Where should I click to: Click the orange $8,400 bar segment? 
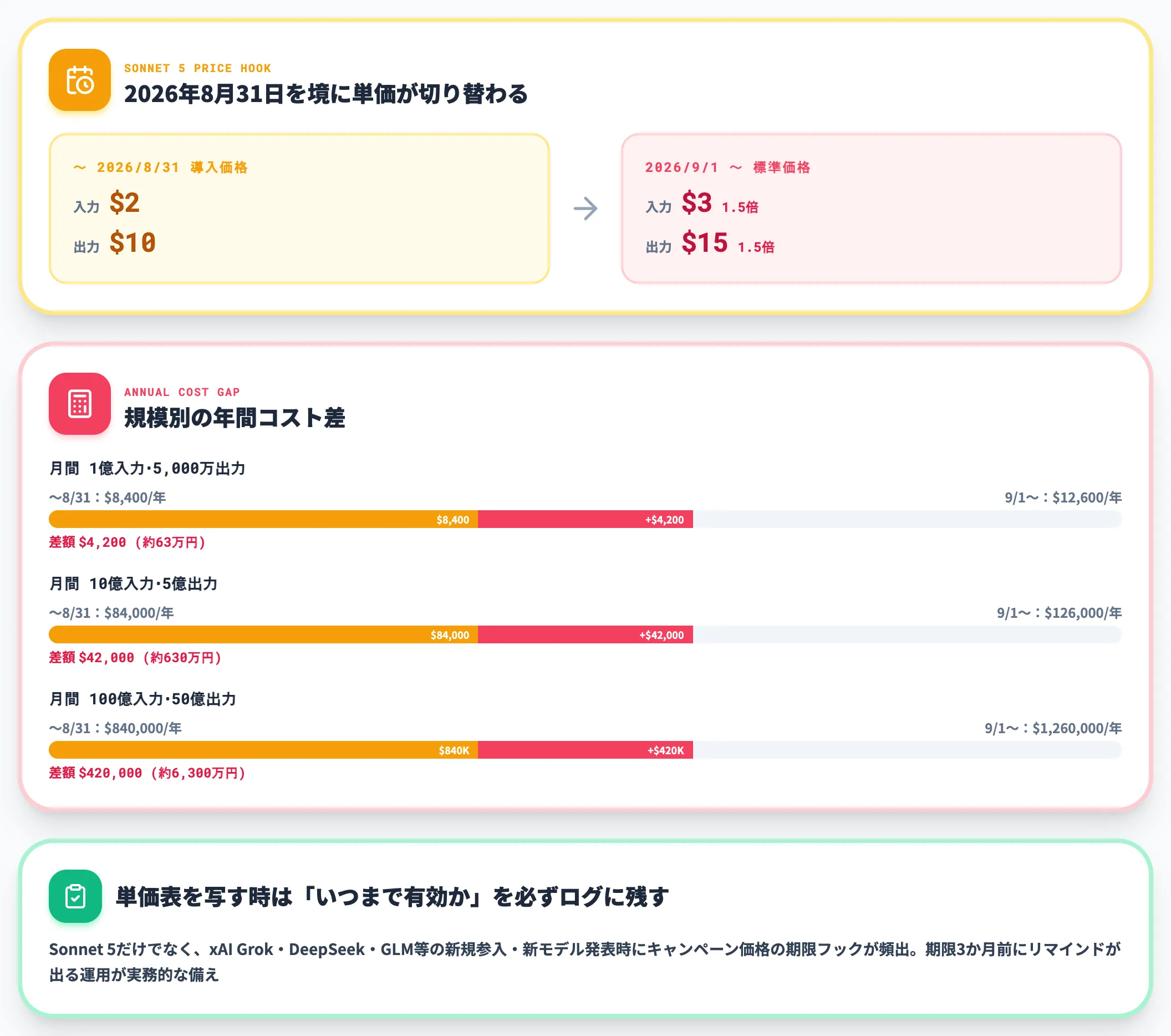(x=263, y=519)
